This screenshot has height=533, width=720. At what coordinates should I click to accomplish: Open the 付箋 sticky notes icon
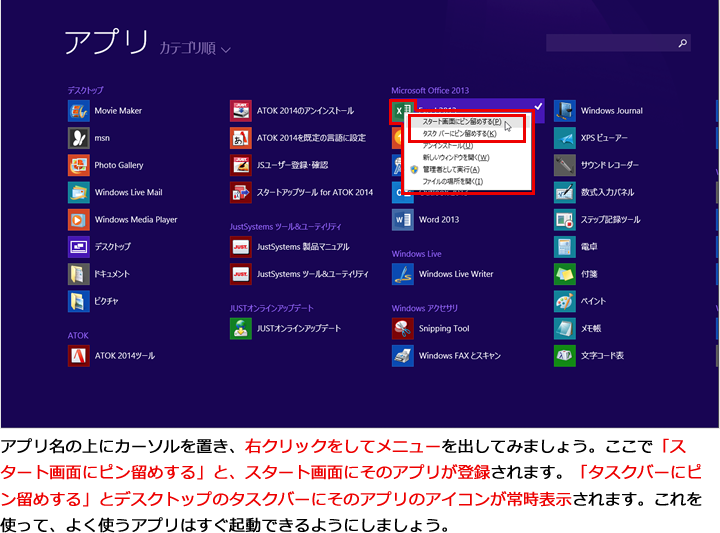coord(565,274)
